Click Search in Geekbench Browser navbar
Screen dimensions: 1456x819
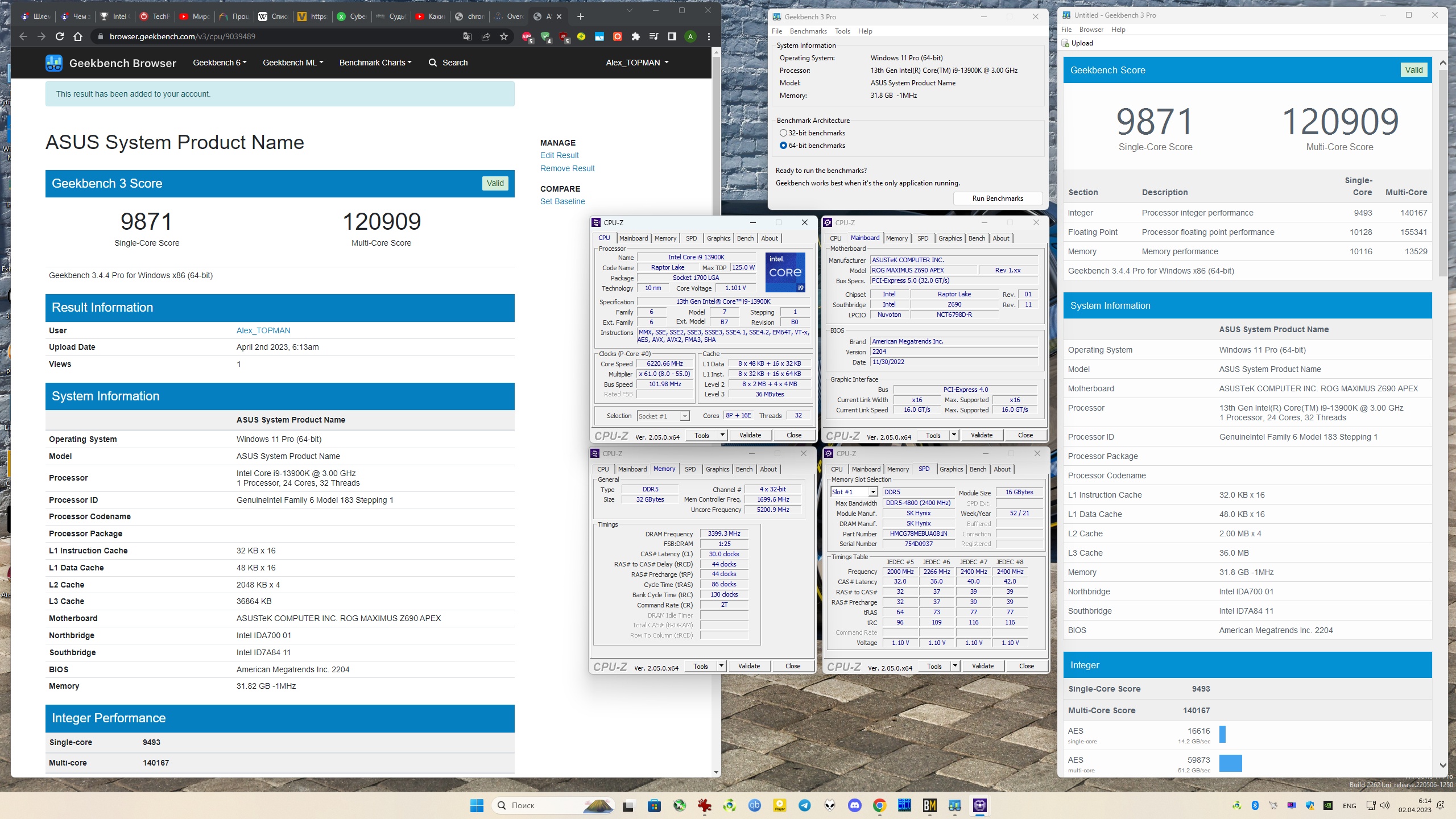click(448, 63)
